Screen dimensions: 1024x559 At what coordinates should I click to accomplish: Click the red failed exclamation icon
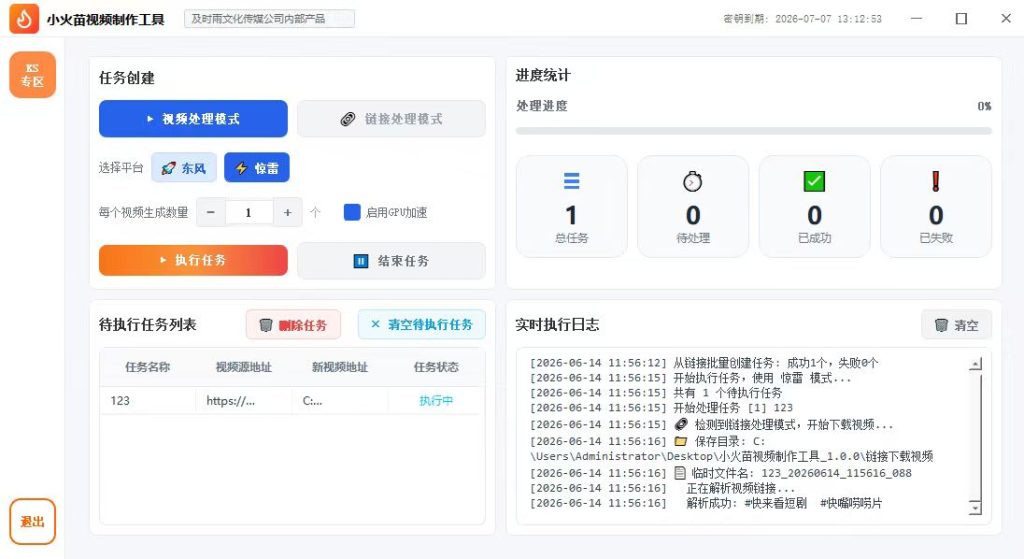[935, 181]
